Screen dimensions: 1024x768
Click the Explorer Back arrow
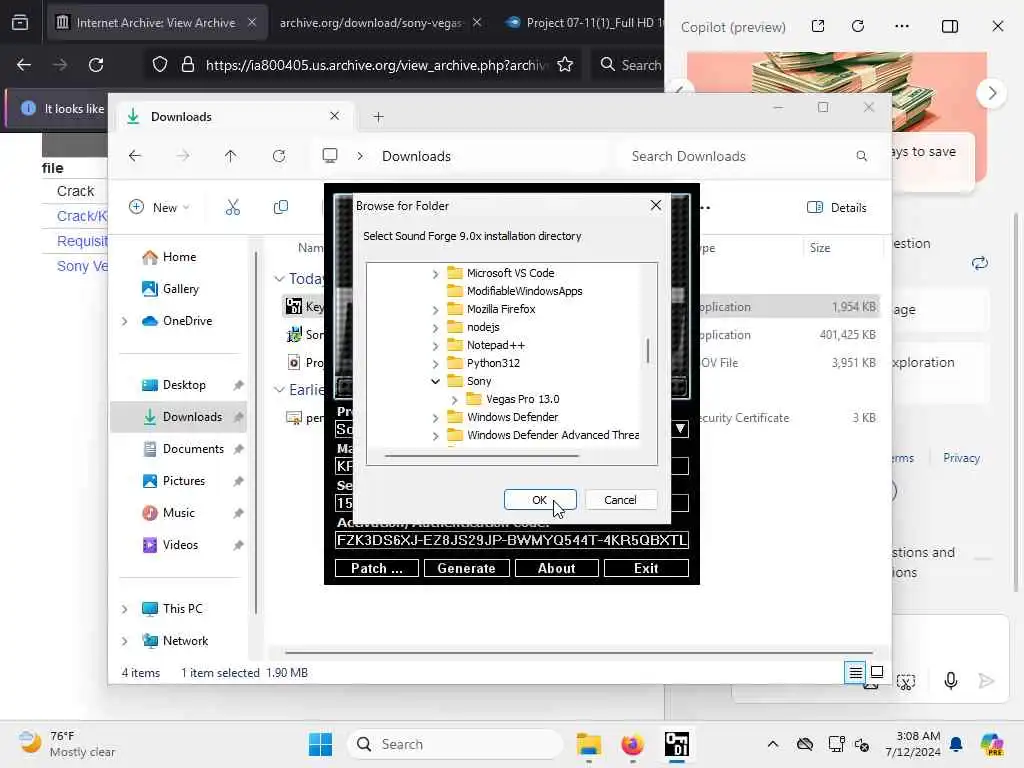(x=135, y=156)
